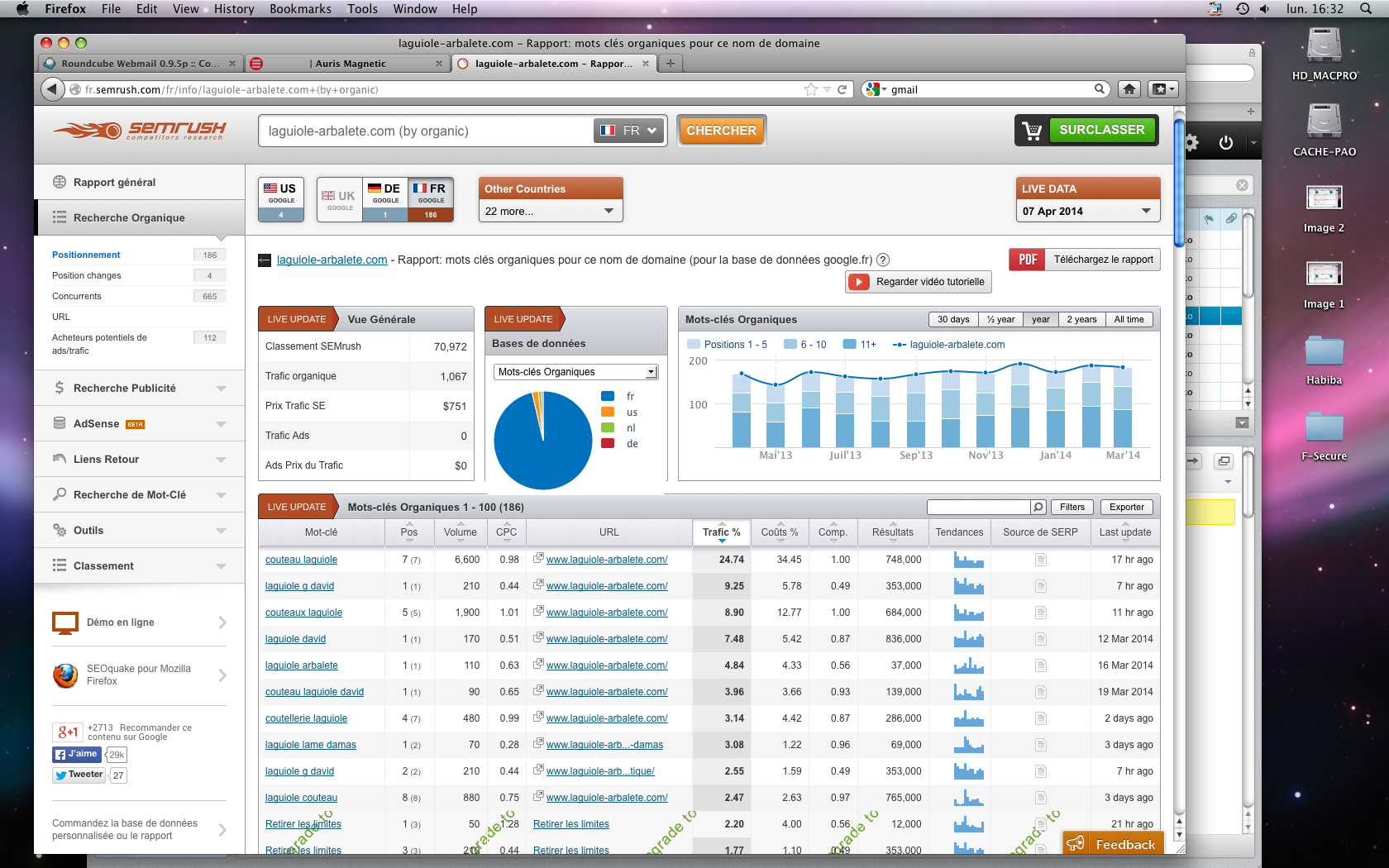Click the green SURCLASSER button
1389x868 pixels.
1101,130
